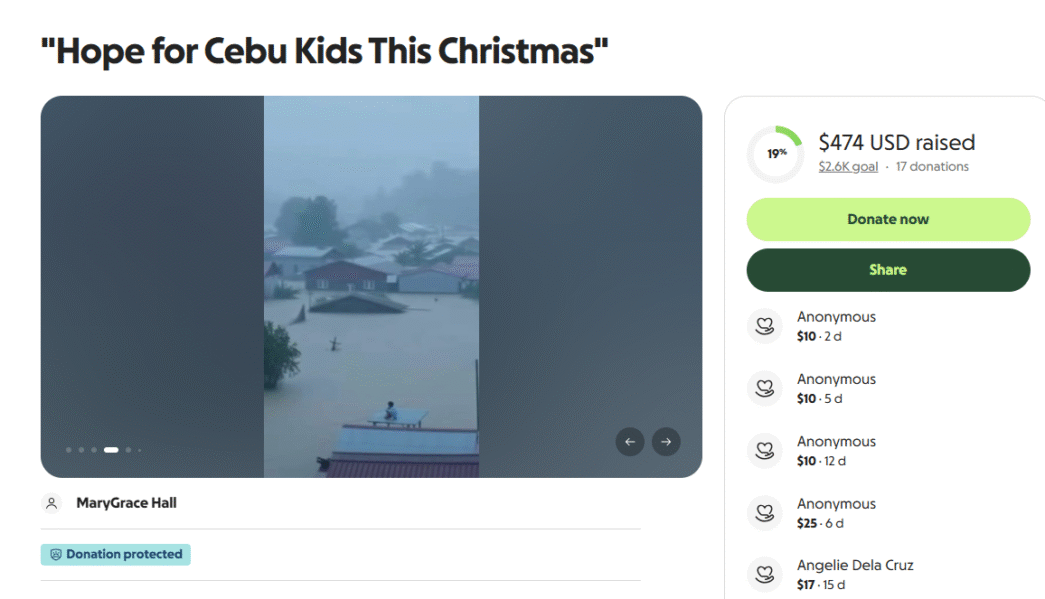
Task: Click heart icon beside $25 · 6 d donation
Action: coord(765,513)
